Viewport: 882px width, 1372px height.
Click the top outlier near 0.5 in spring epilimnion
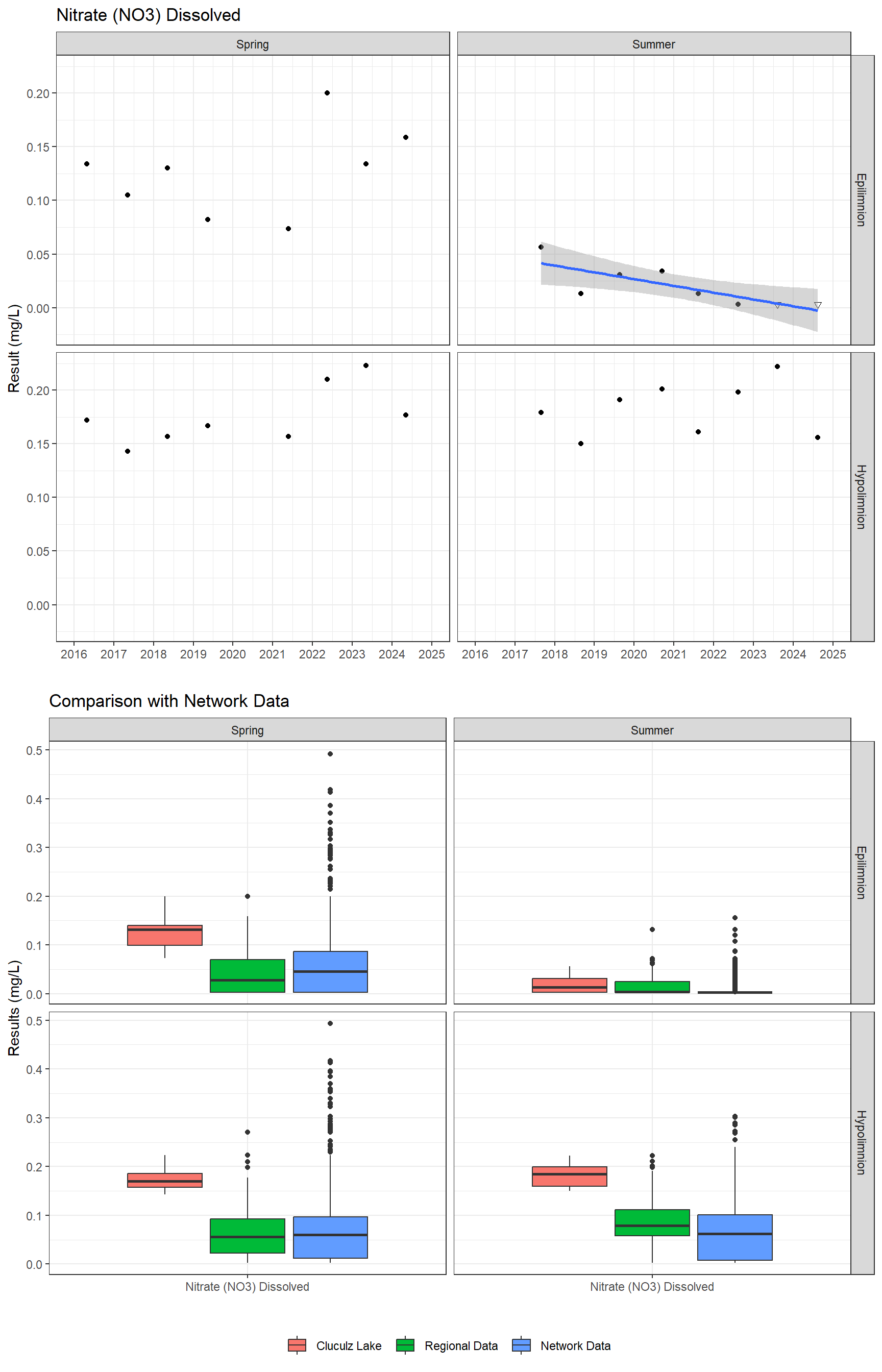[330, 753]
